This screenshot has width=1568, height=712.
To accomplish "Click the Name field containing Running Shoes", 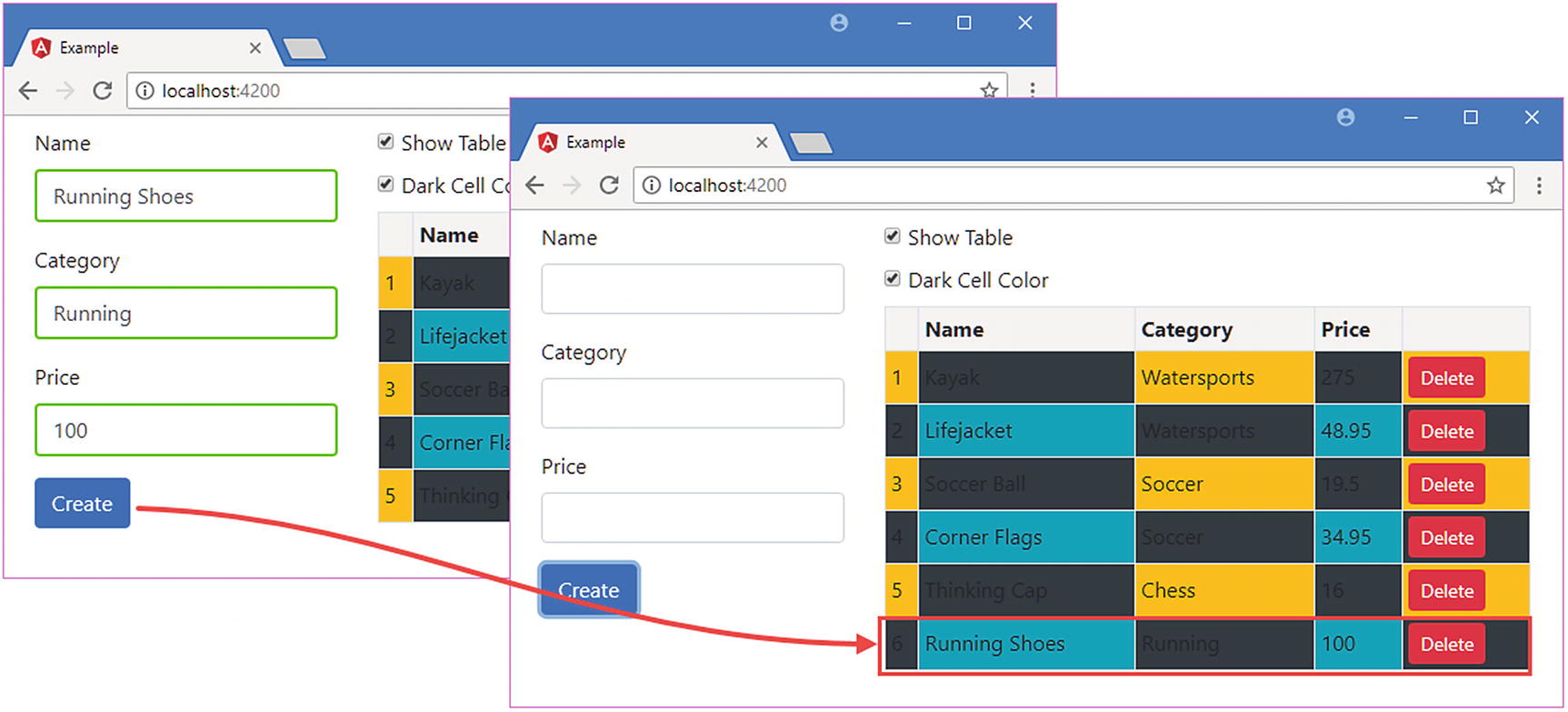I will pos(186,196).
